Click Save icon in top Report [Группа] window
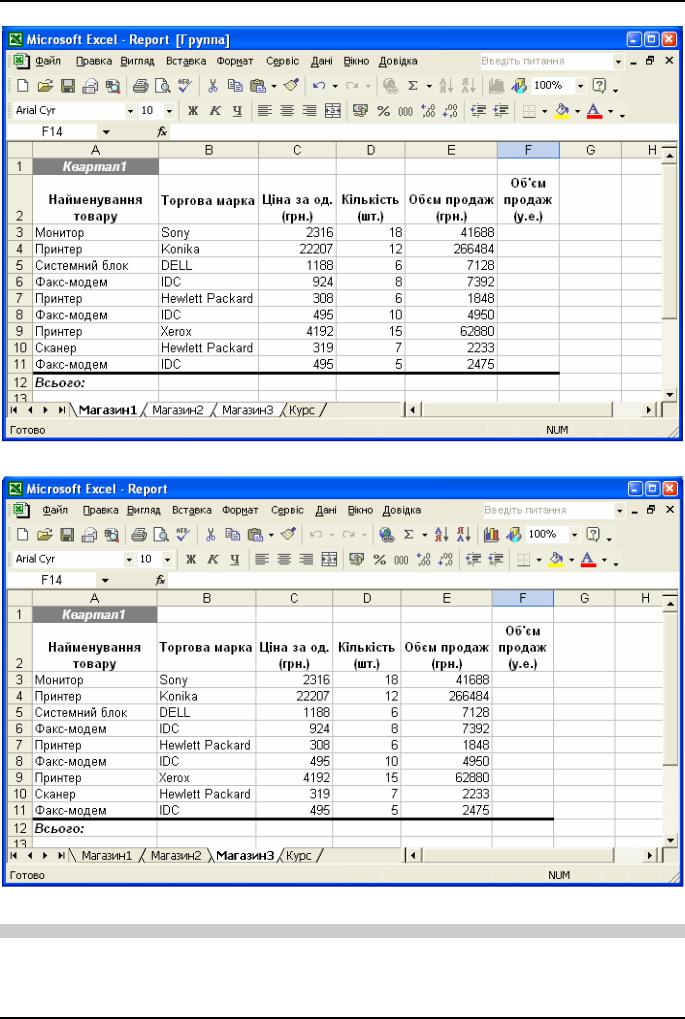The height and width of the screenshot is (1019, 685). coord(68,86)
